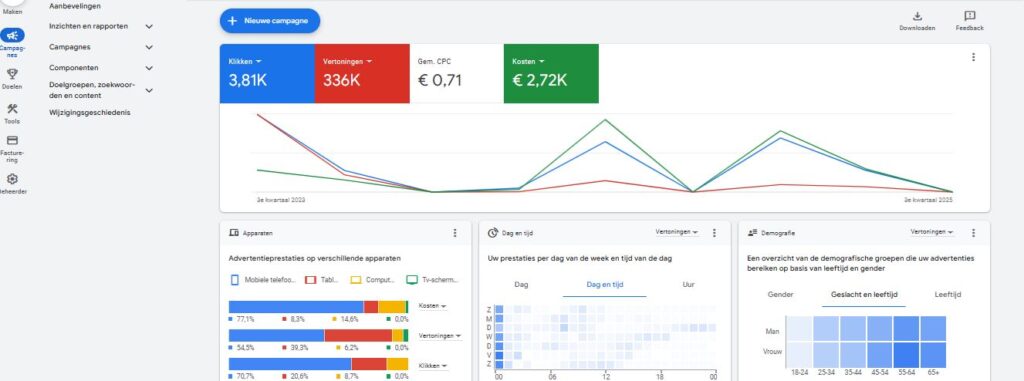
Task: Open the Dag en tijd Vertoningen dropdown
Action: 677,232
